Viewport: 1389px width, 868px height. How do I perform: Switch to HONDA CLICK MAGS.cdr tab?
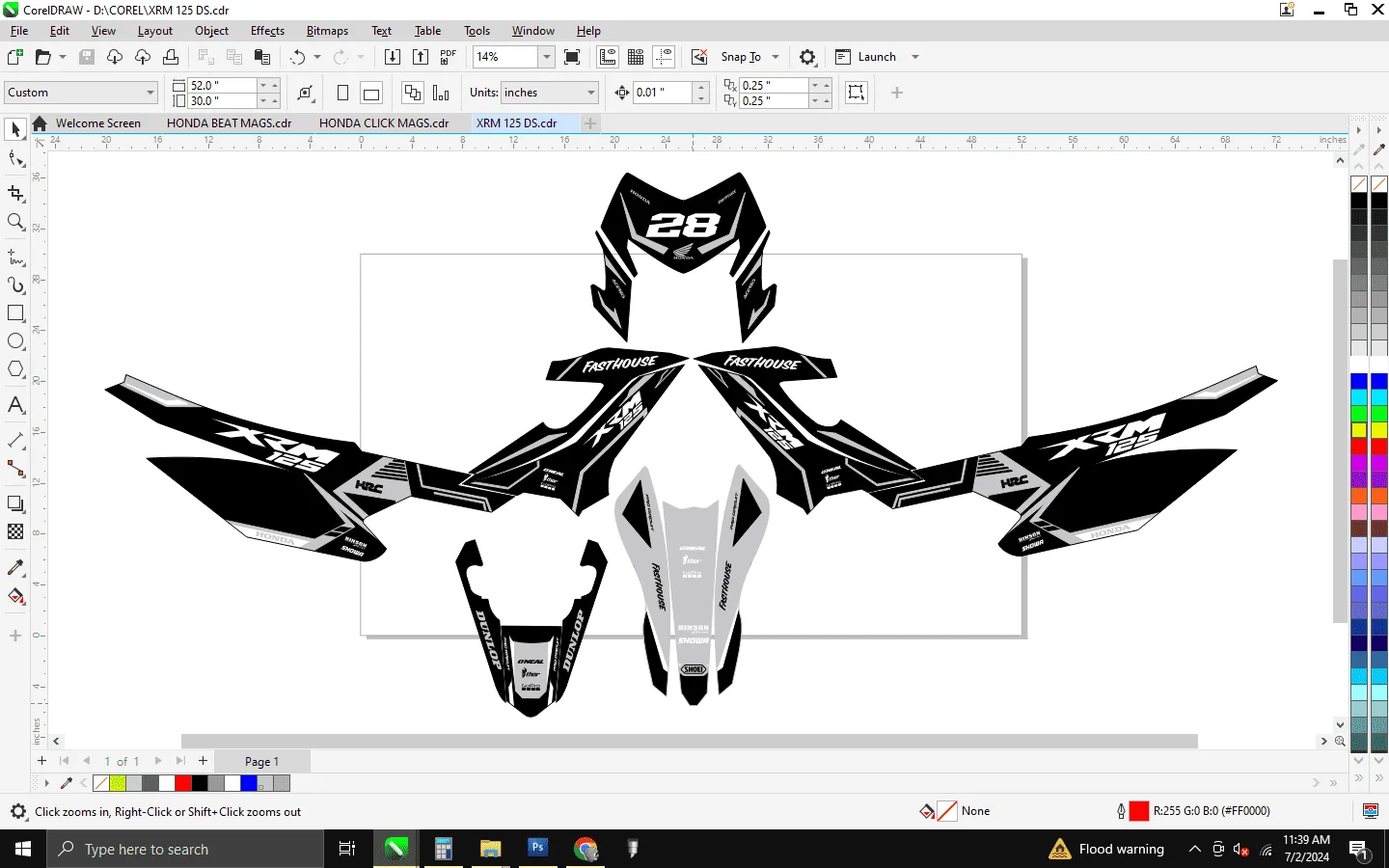click(384, 123)
